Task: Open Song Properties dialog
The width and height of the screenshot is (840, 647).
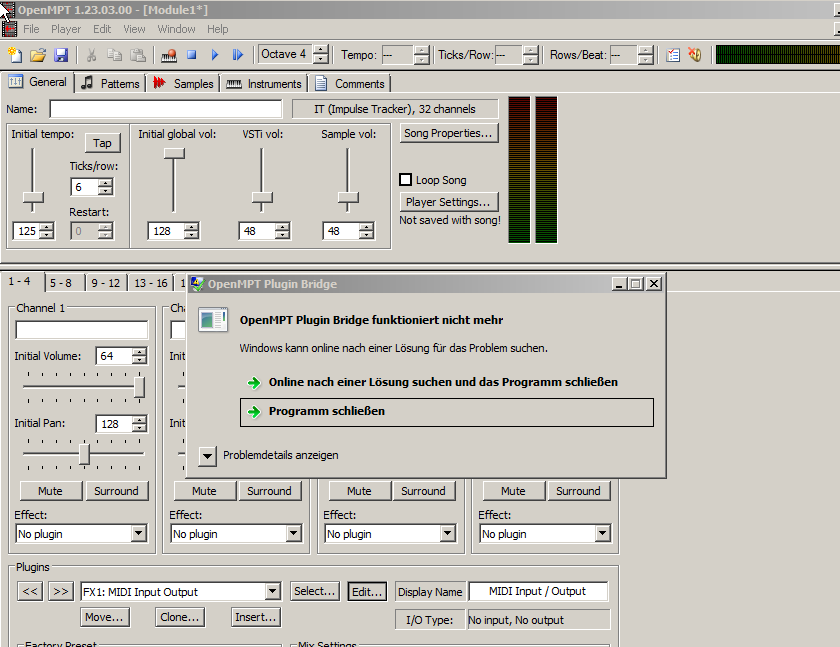Action: tap(449, 133)
